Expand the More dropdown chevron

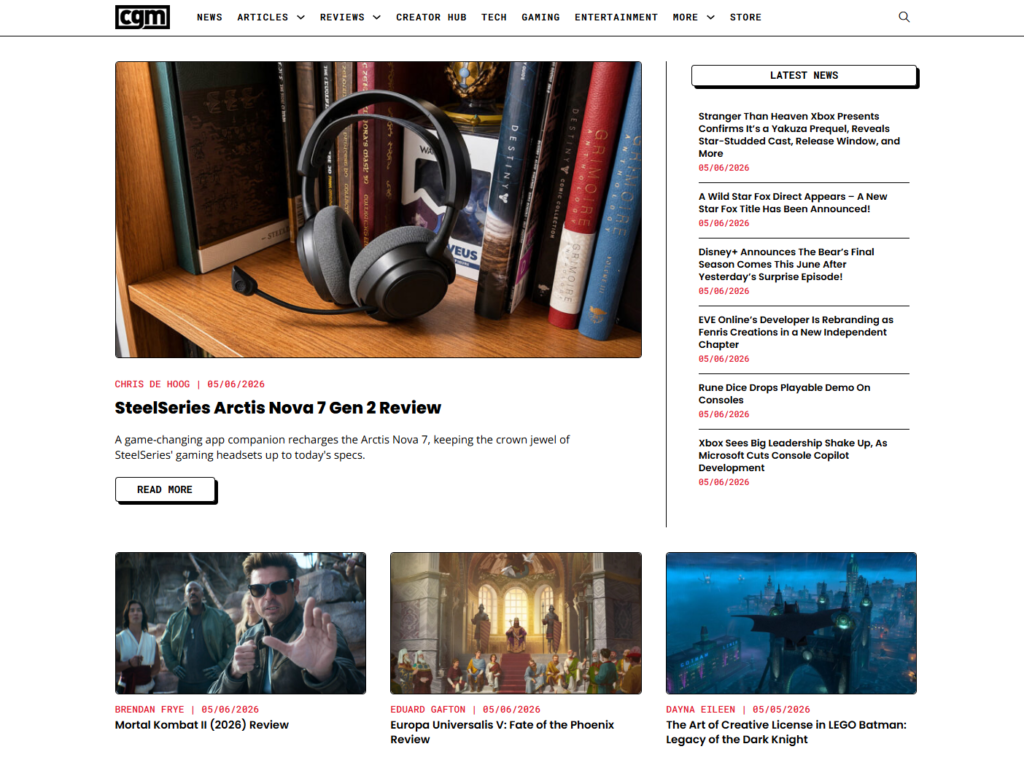point(711,18)
